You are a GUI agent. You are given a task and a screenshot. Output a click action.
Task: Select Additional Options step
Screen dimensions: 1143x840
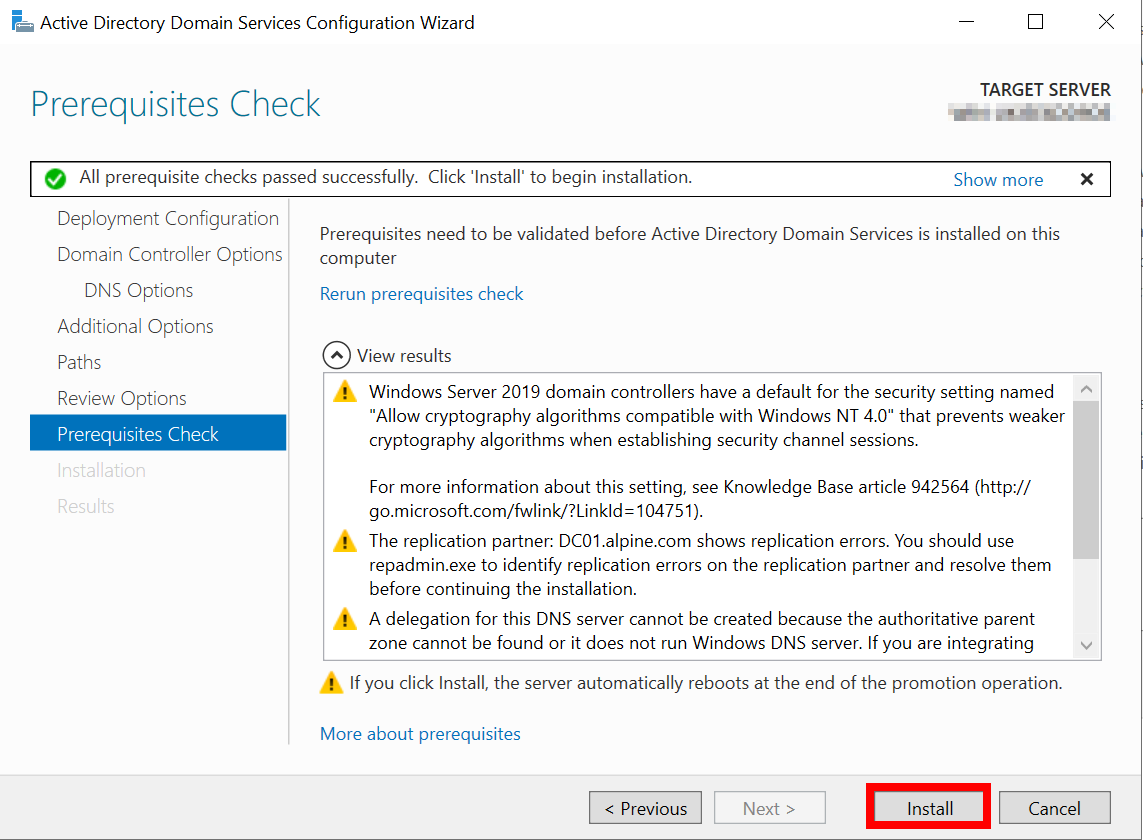[136, 326]
